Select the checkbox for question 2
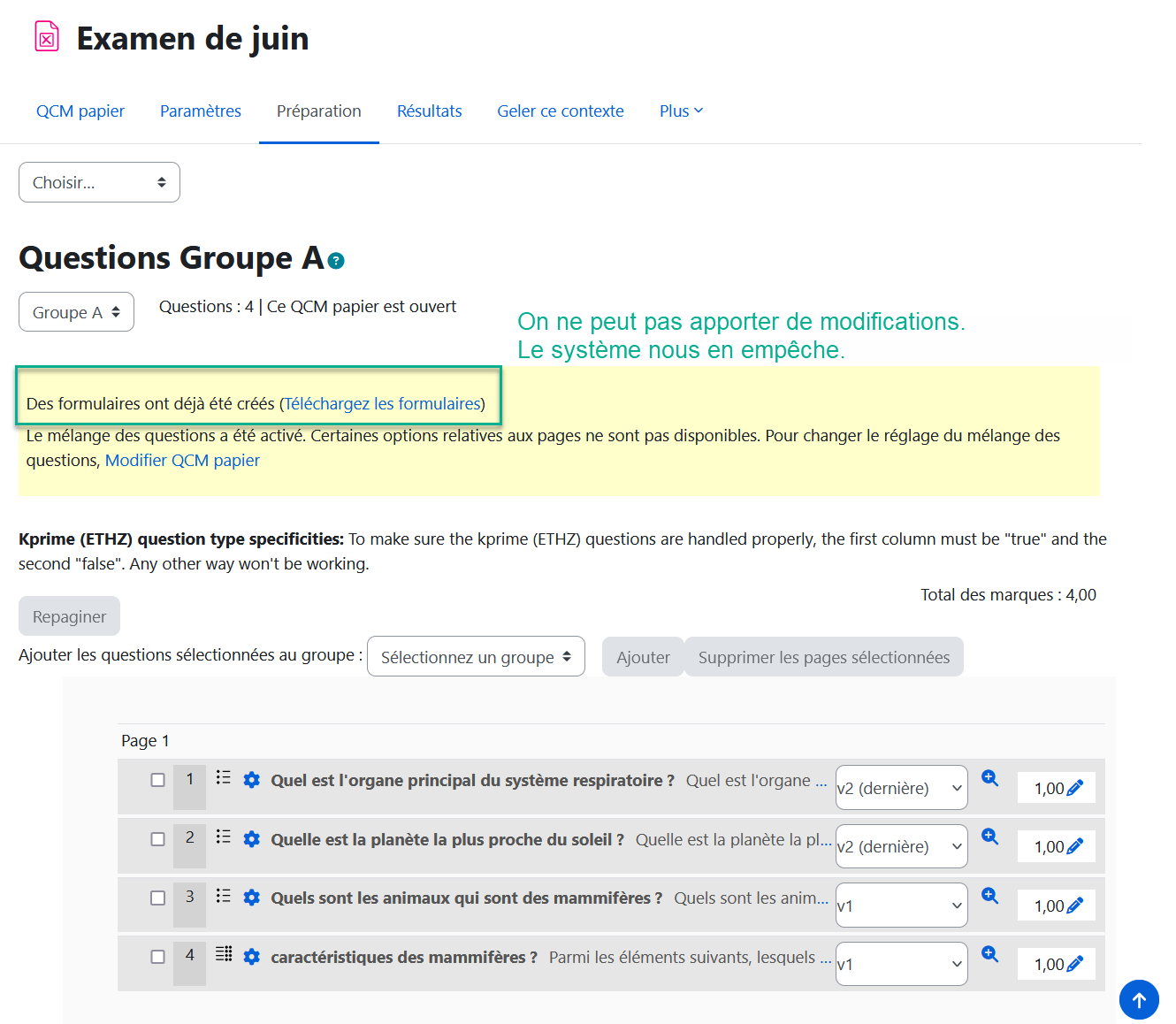The image size is (1176, 1024). (x=158, y=839)
